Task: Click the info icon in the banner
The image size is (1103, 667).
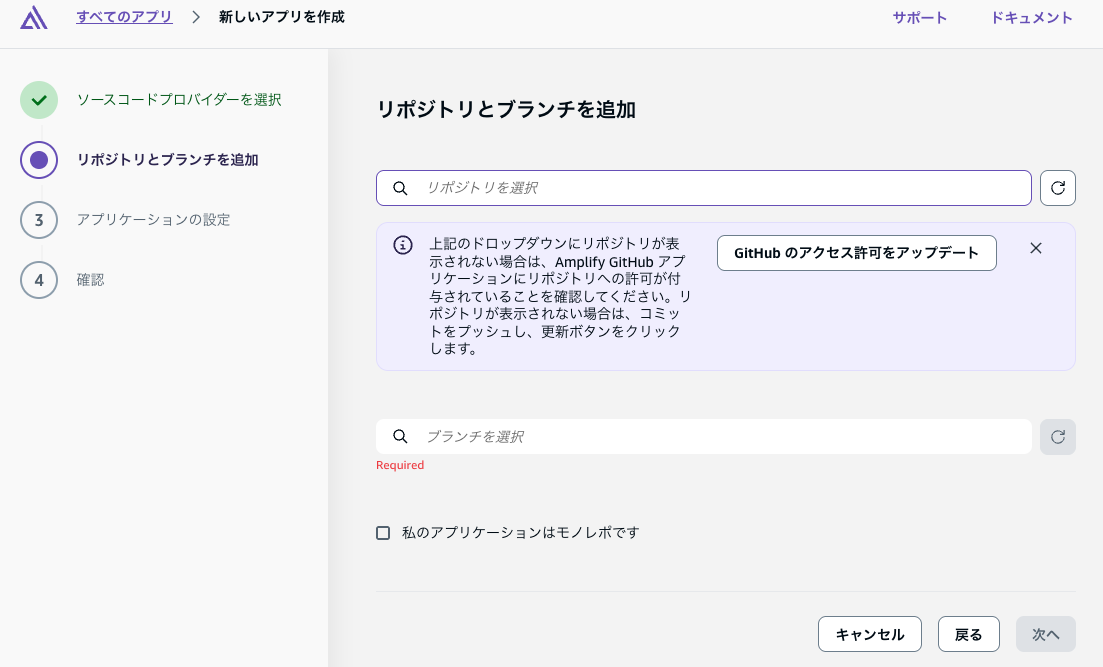Action: pyautogui.click(x=403, y=245)
